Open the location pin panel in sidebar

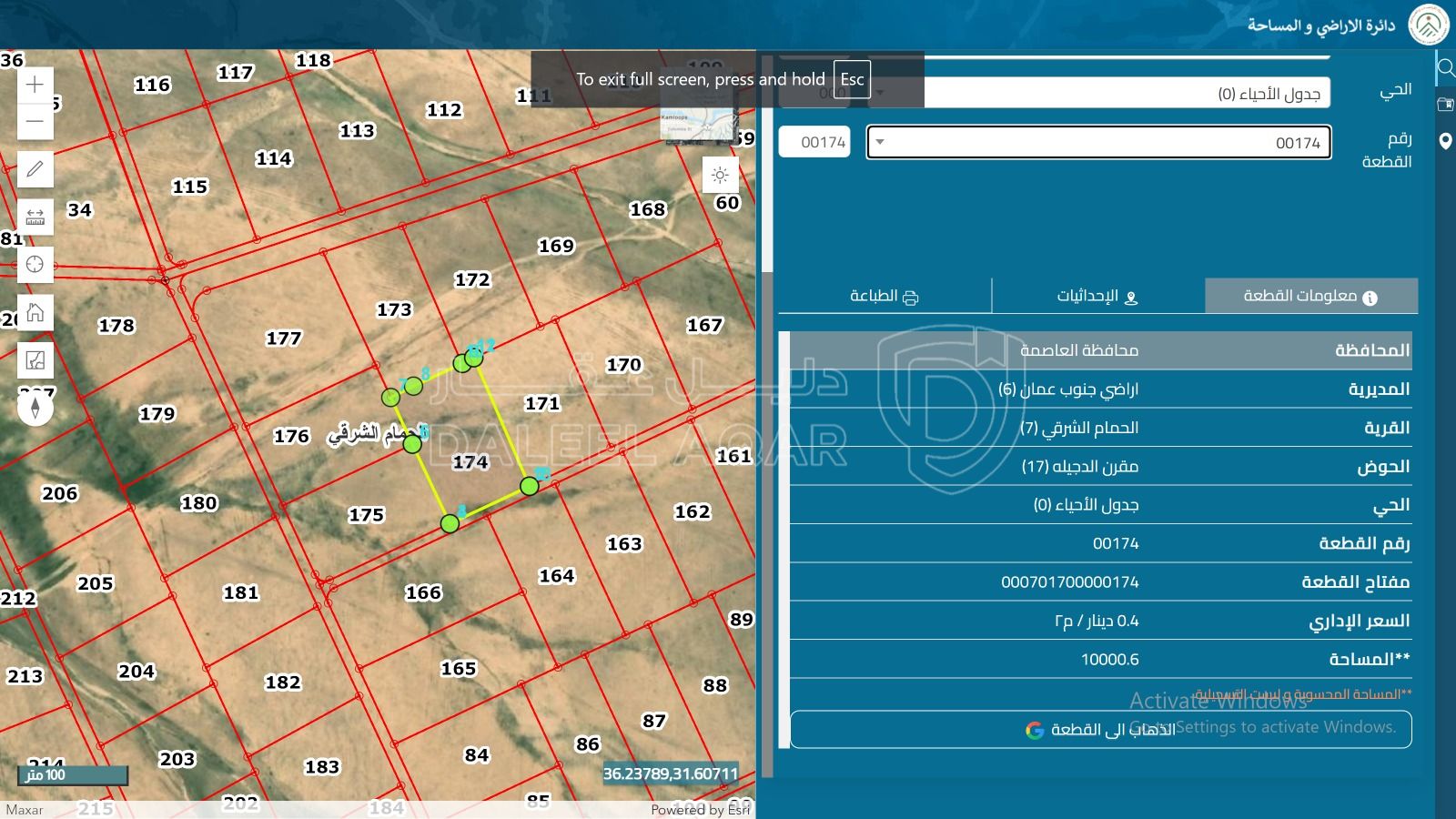(1444, 141)
